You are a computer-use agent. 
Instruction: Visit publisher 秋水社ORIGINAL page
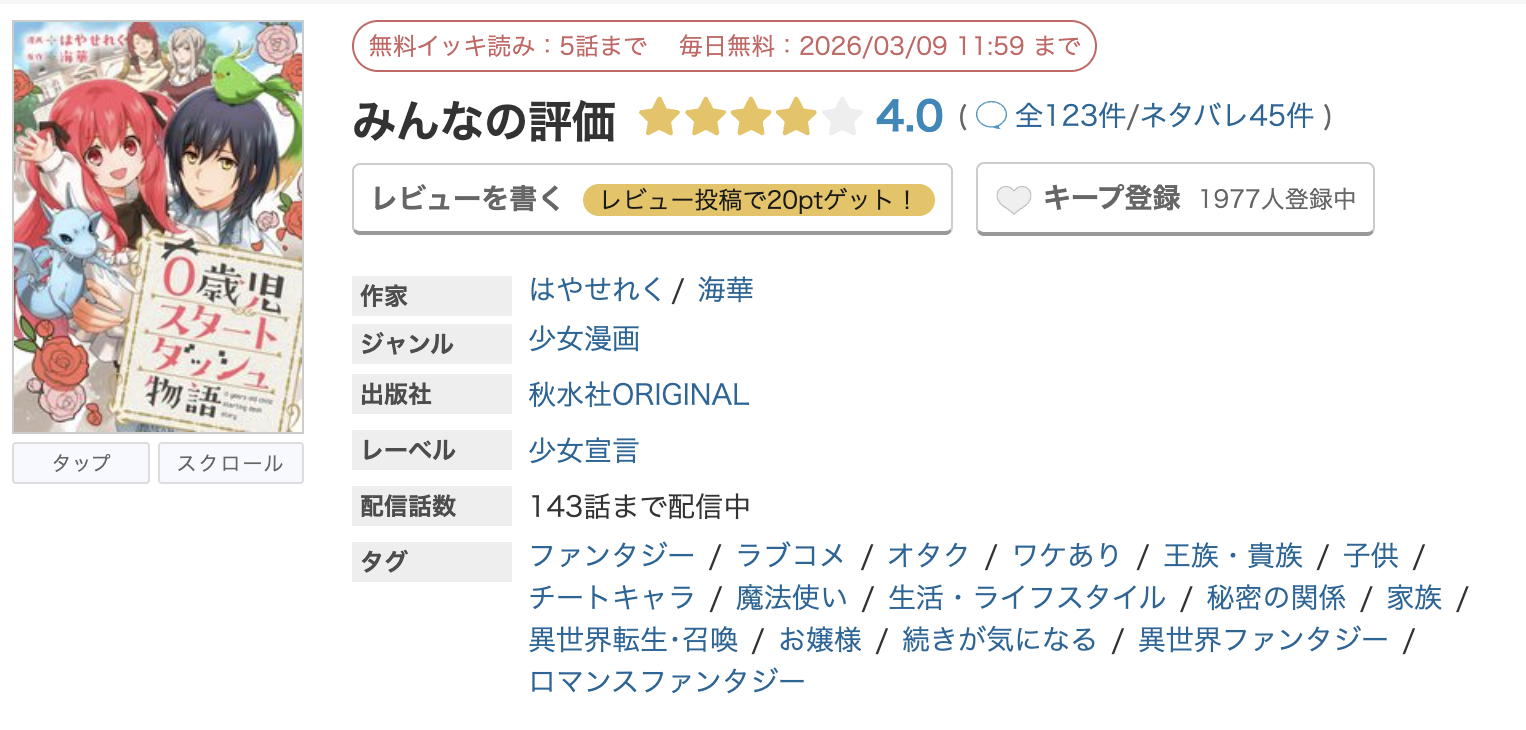(638, 395)
